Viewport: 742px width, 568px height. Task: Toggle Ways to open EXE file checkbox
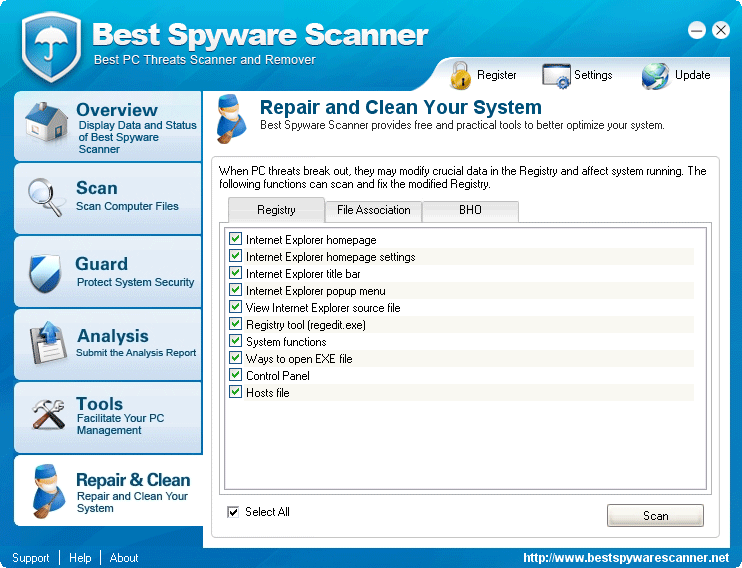pyautogui.click(x=235, y=358)
